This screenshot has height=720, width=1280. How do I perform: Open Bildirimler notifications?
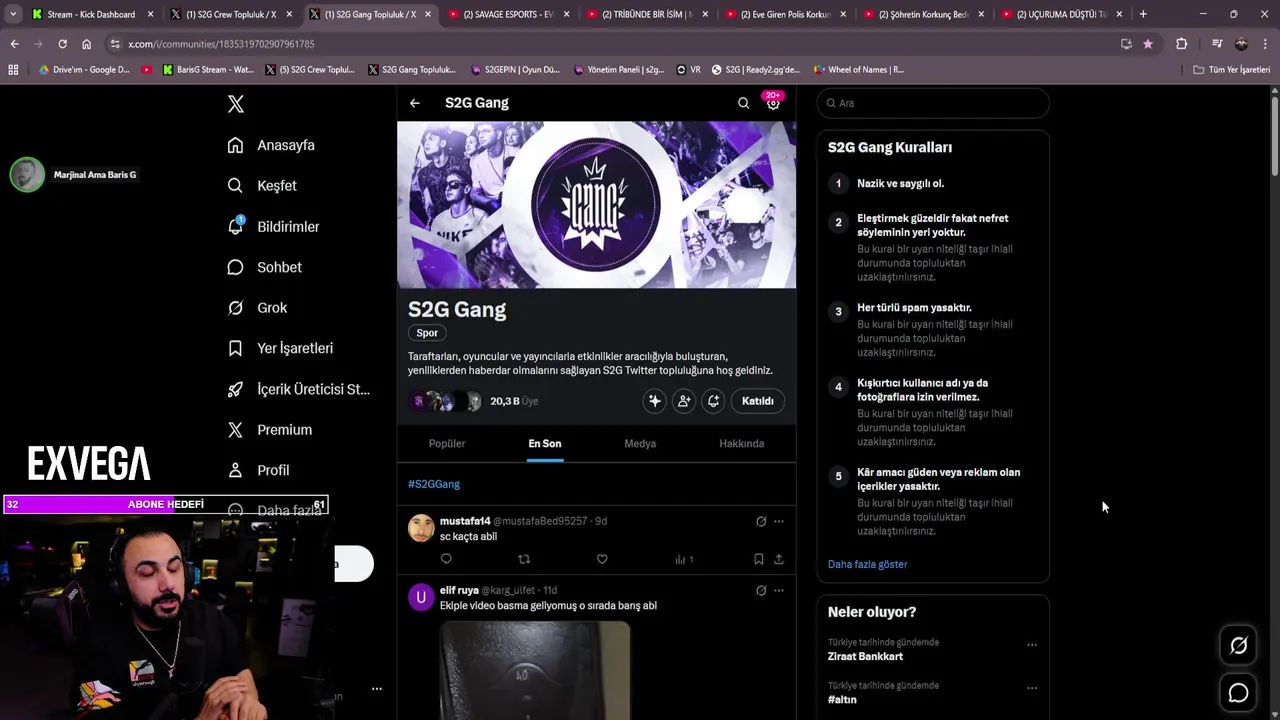click(x=273, y=227)
